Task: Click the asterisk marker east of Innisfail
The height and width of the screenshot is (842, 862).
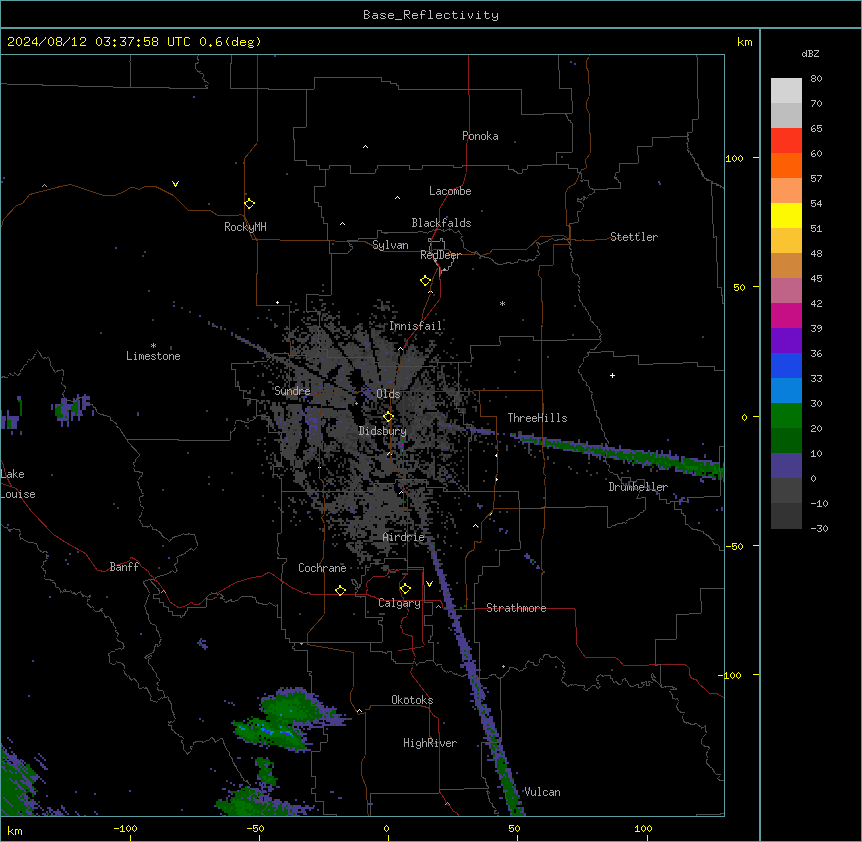Action: point(502,303)
